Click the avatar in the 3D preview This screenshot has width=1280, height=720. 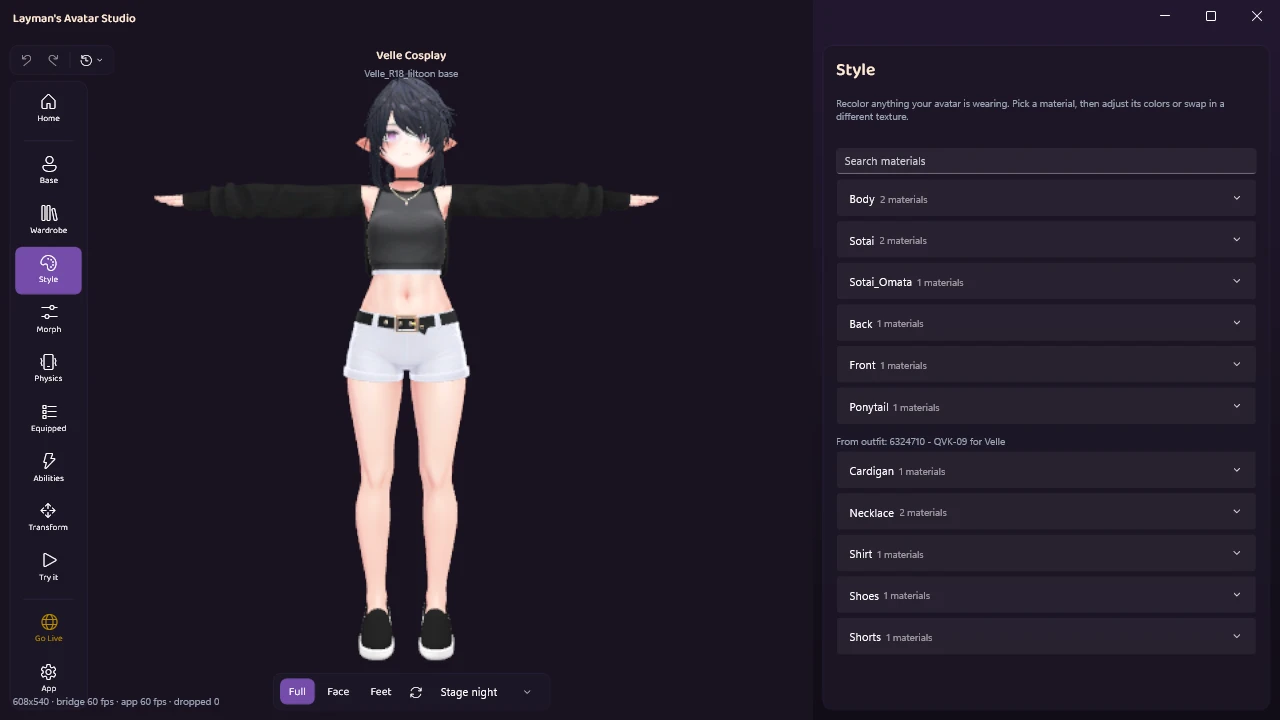tap(406, 370)
